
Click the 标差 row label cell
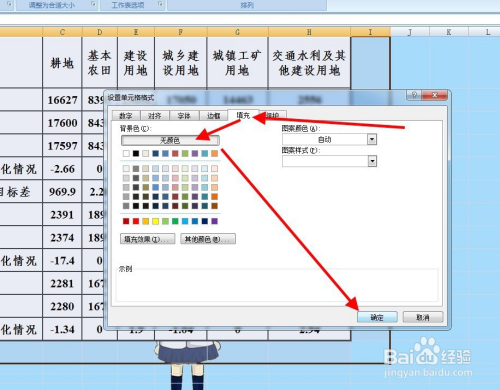point(21,192)
